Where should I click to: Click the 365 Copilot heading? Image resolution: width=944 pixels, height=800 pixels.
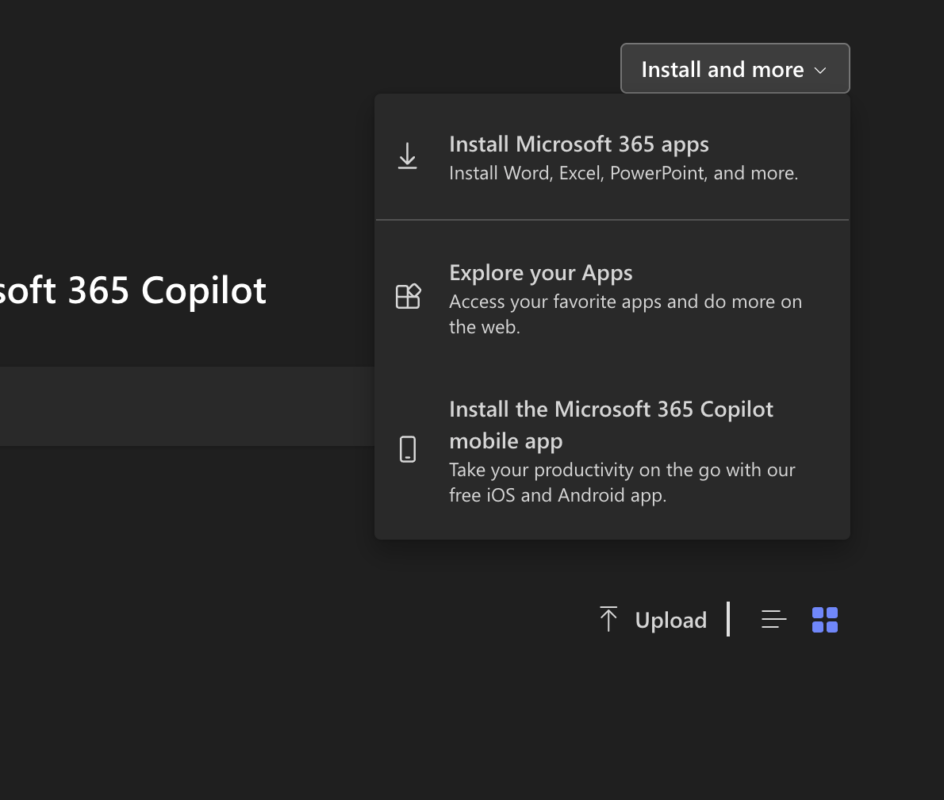click(133, 291)
